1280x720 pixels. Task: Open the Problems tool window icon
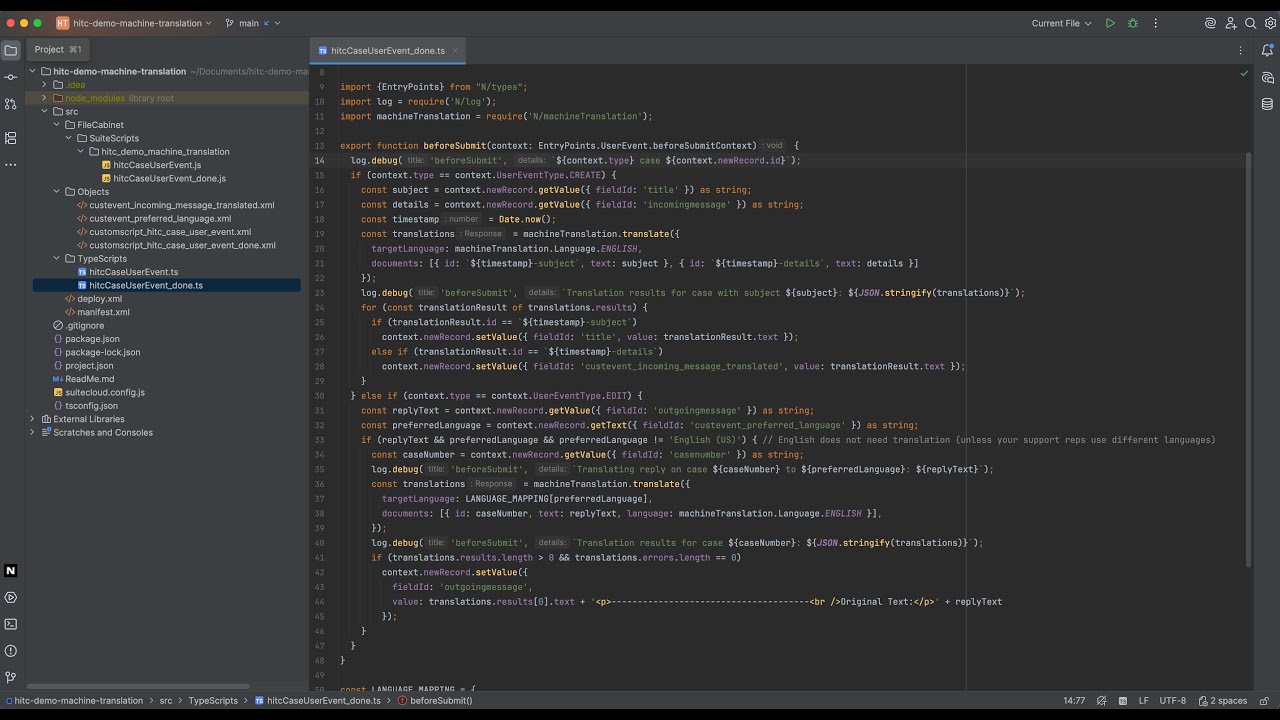(11, 651)
